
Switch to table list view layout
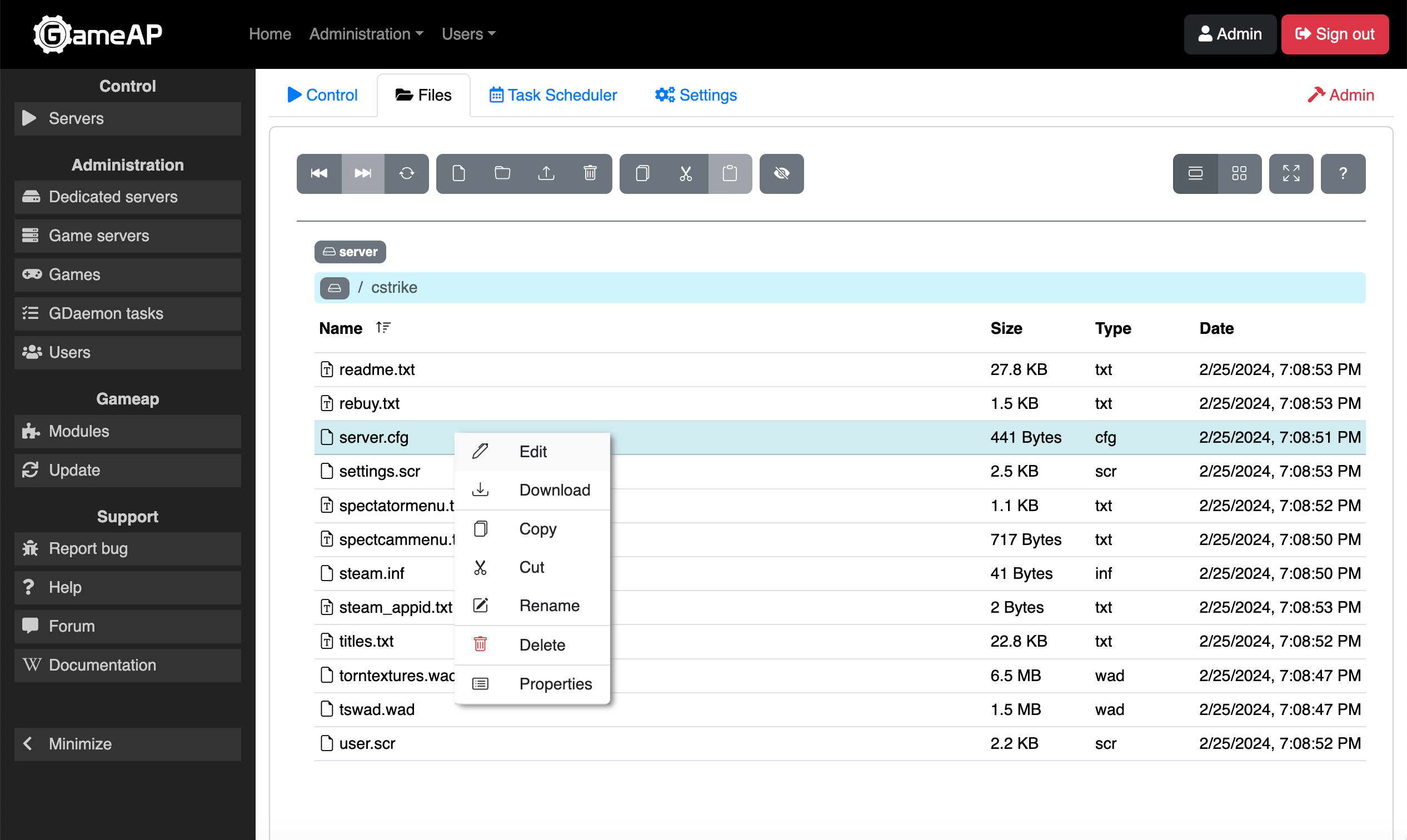pos(1195,173)
